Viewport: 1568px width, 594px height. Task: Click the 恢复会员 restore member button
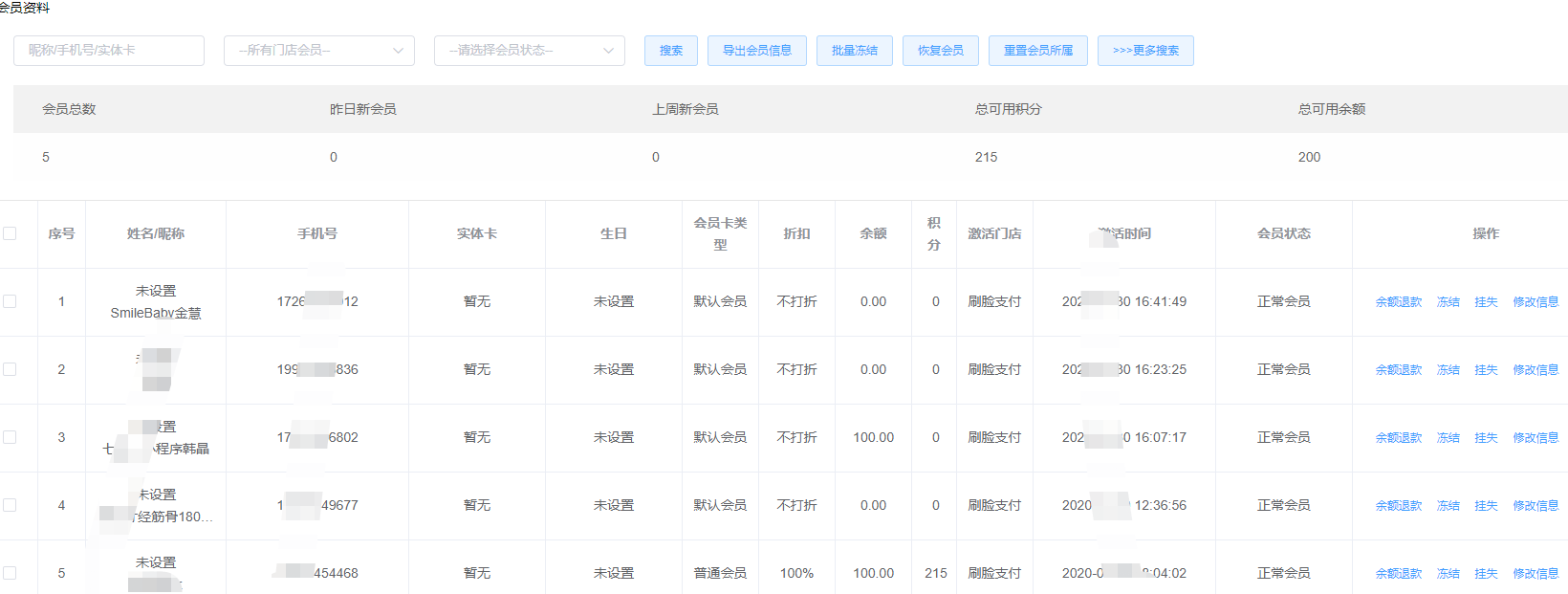[x=940, y=51]
